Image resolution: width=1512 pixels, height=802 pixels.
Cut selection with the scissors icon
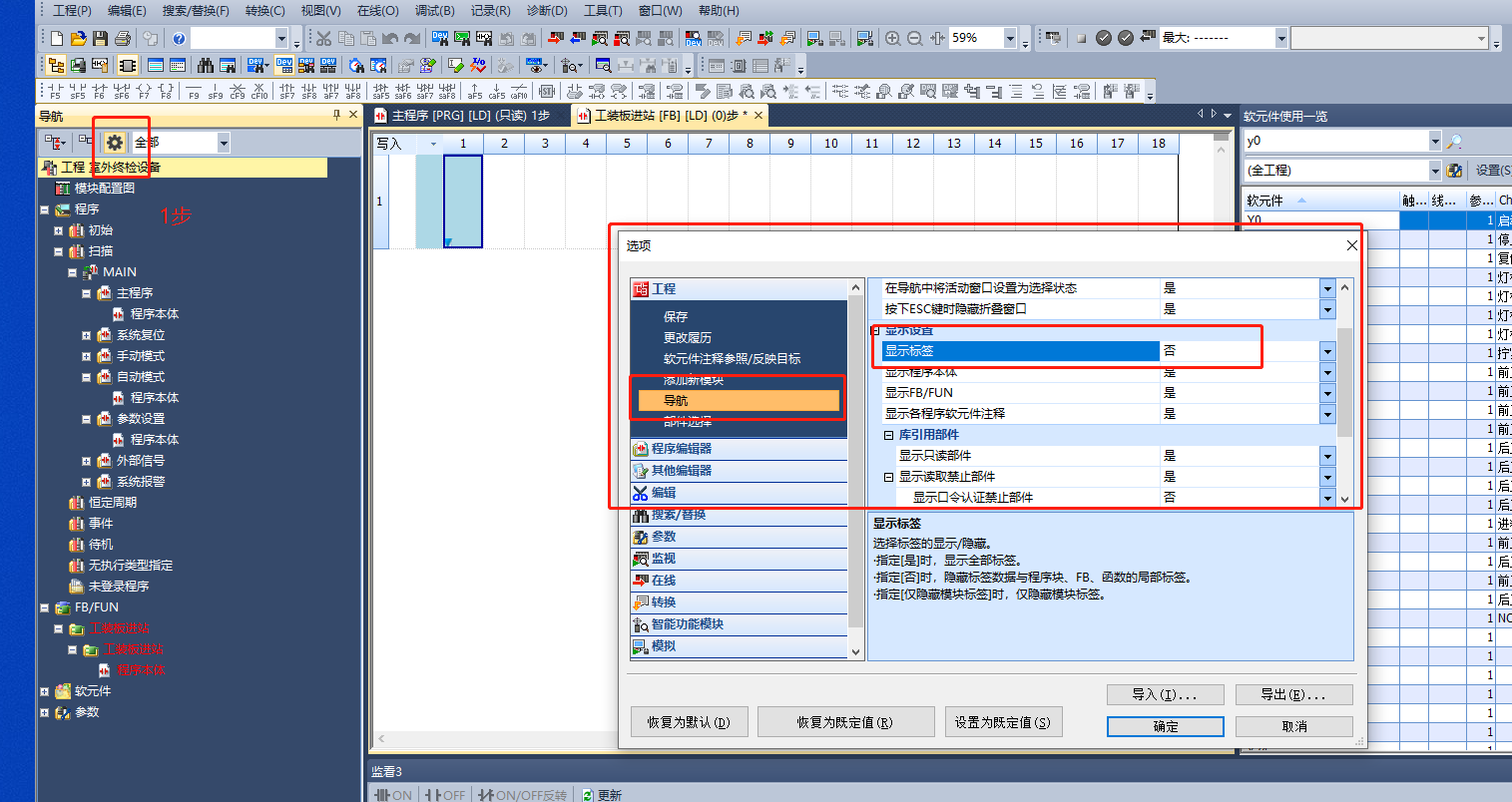(x=324, y=38)
